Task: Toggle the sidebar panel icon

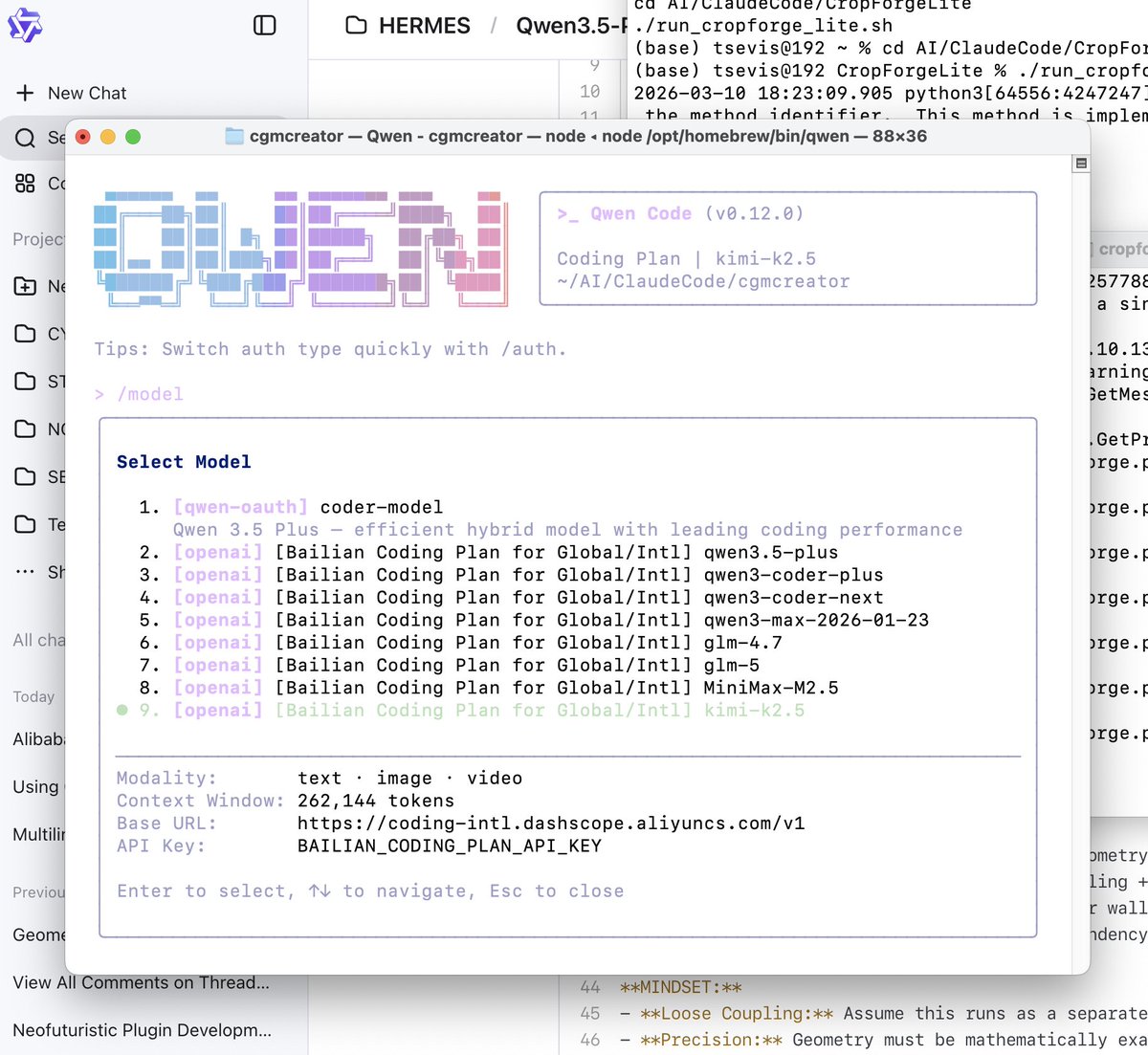Action: 265,26
